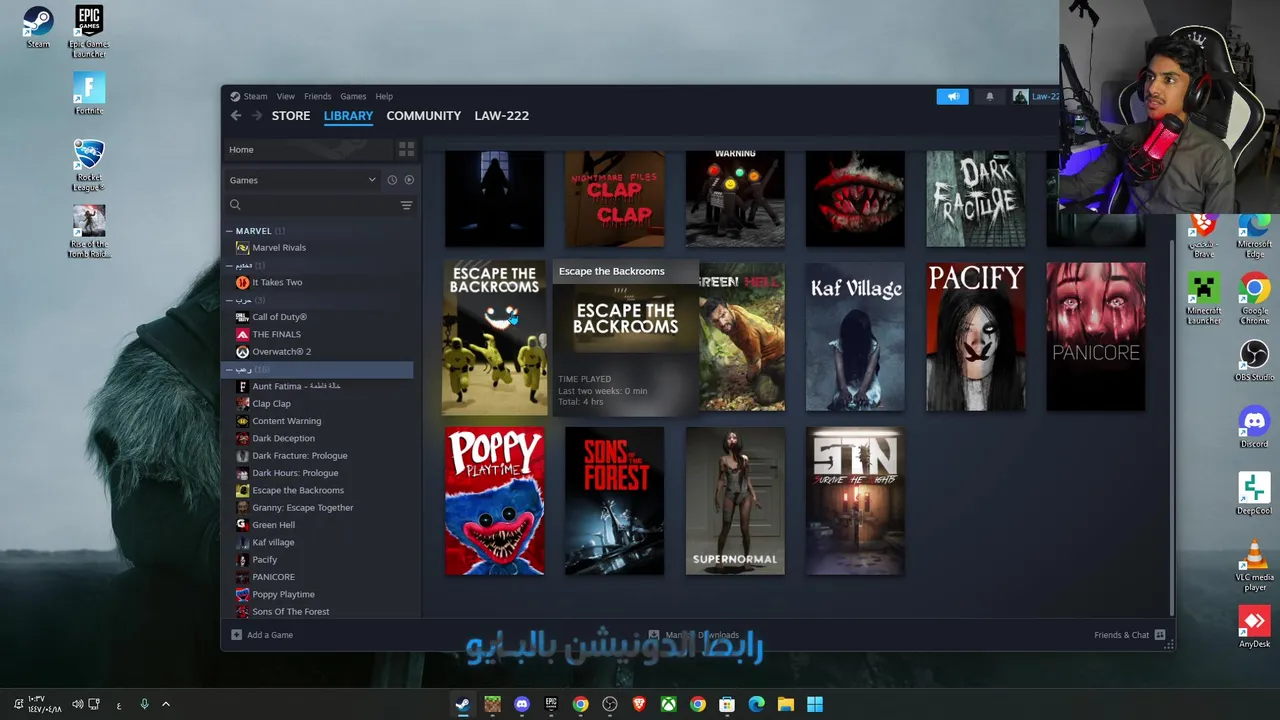
Task: Toggle show ready-to-play games filter
Action: (x=409, y=180)
